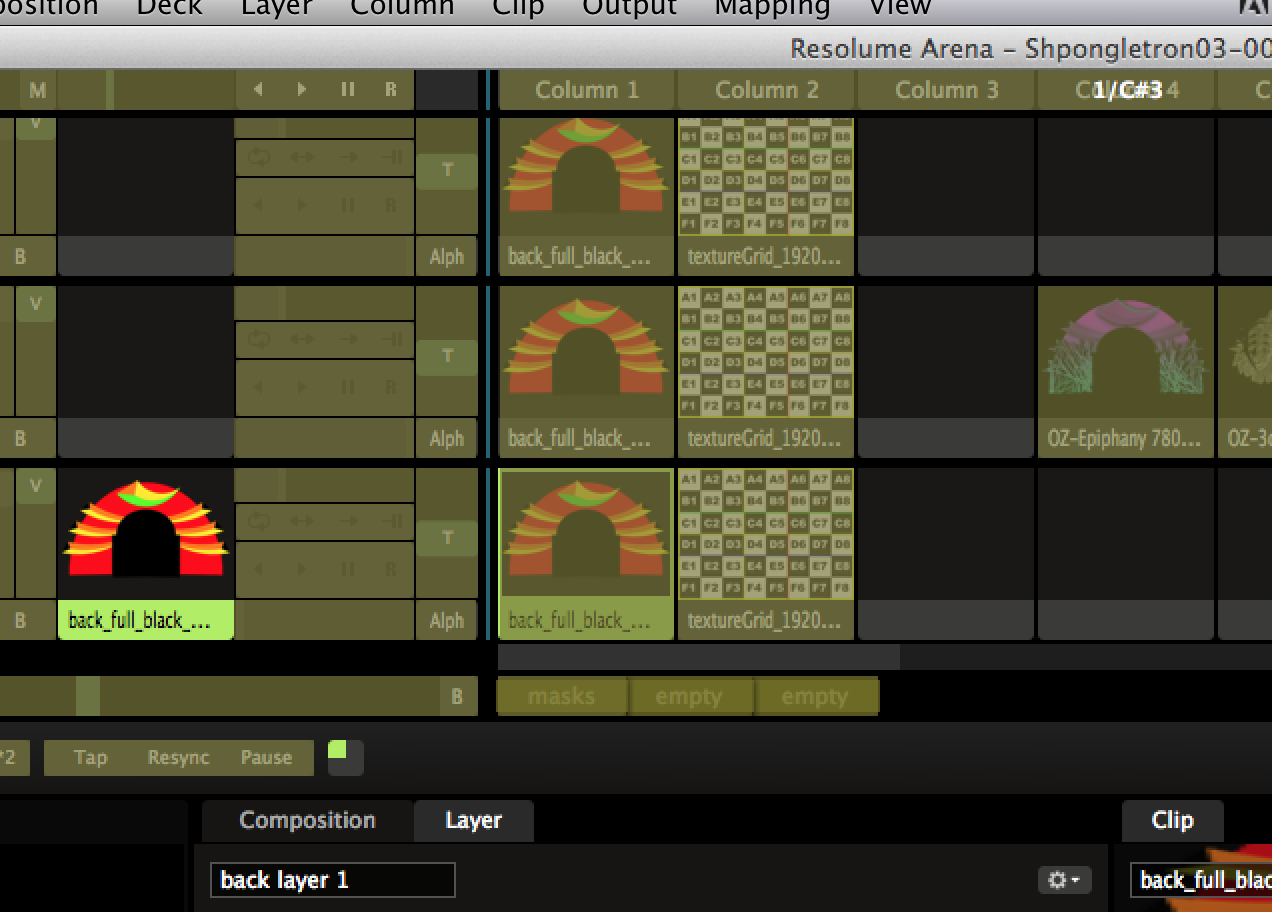The image size is (1272, 912).
Task: Click the composition play forward arrow in header row
Action: coord(302,90)
